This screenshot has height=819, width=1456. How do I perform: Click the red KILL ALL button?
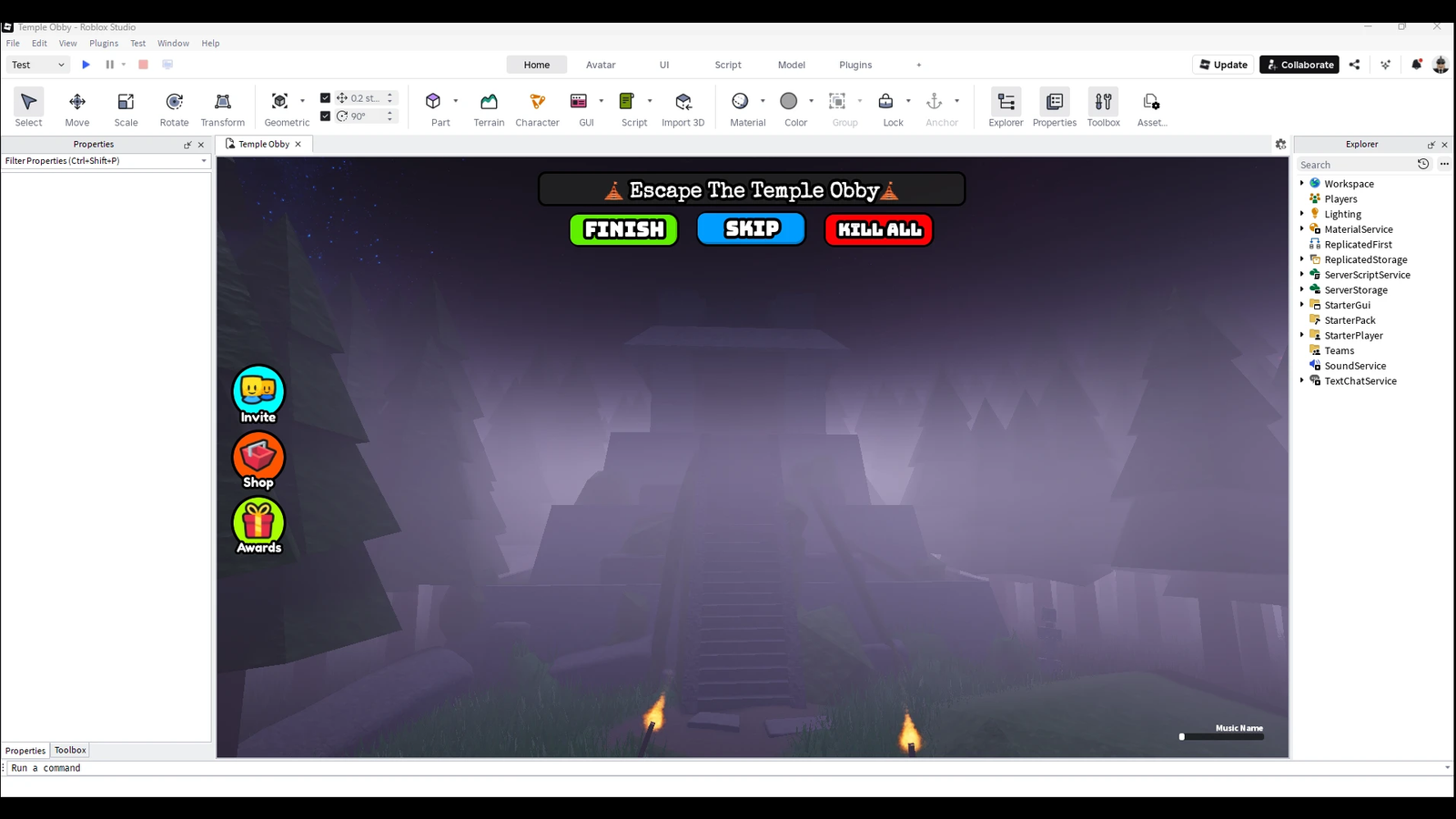(879, 229)
